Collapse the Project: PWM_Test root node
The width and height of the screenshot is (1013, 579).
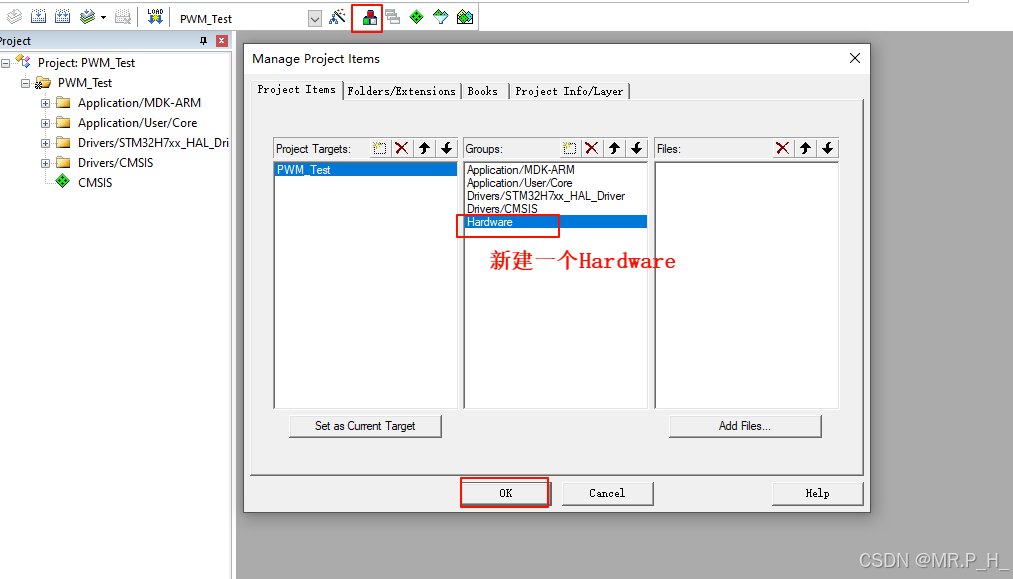[5, 63]
